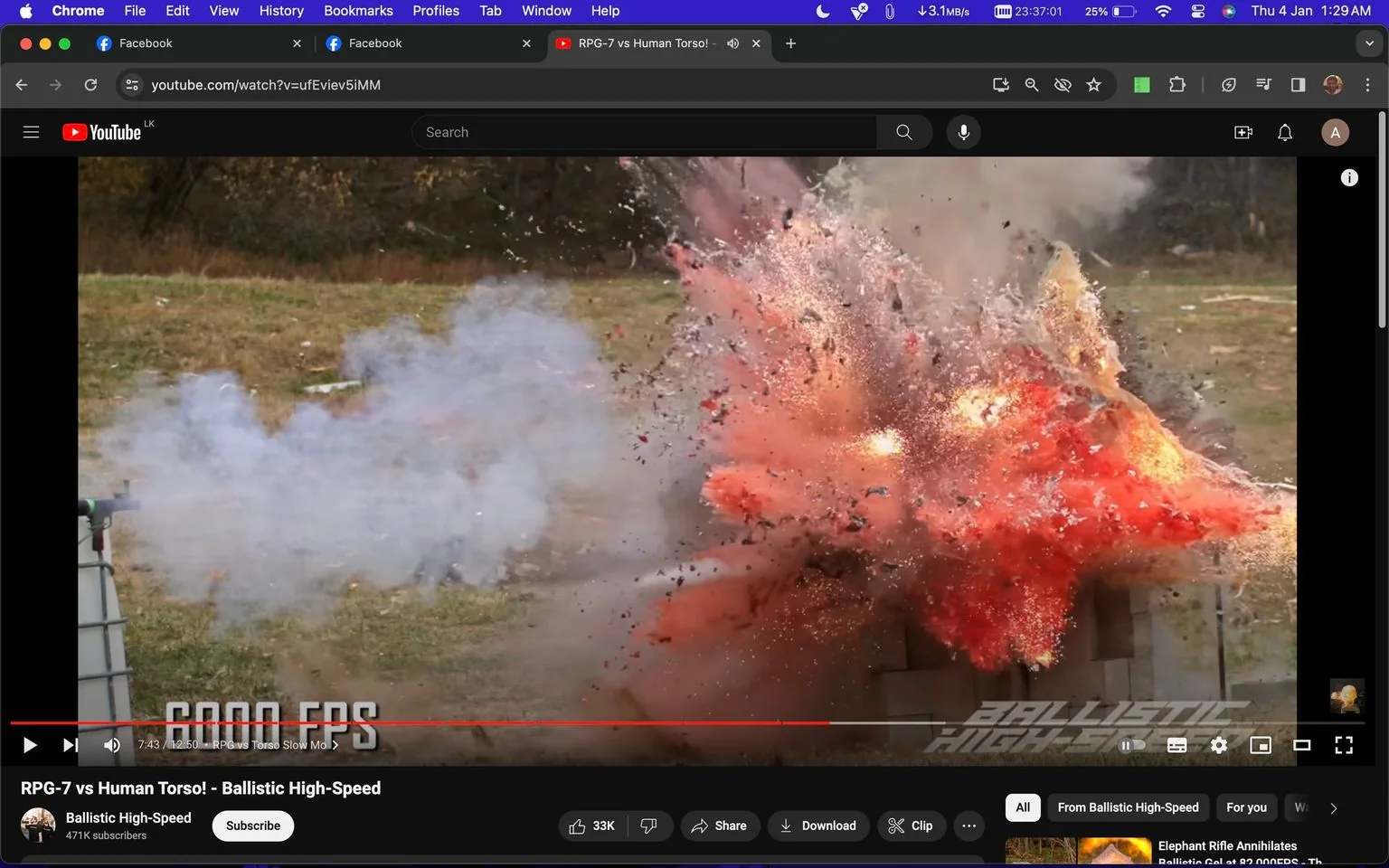Toggle theater mode
The height and width of the screenshot is (868, 1389).
pyautogui.click(x=1302, y=745)
